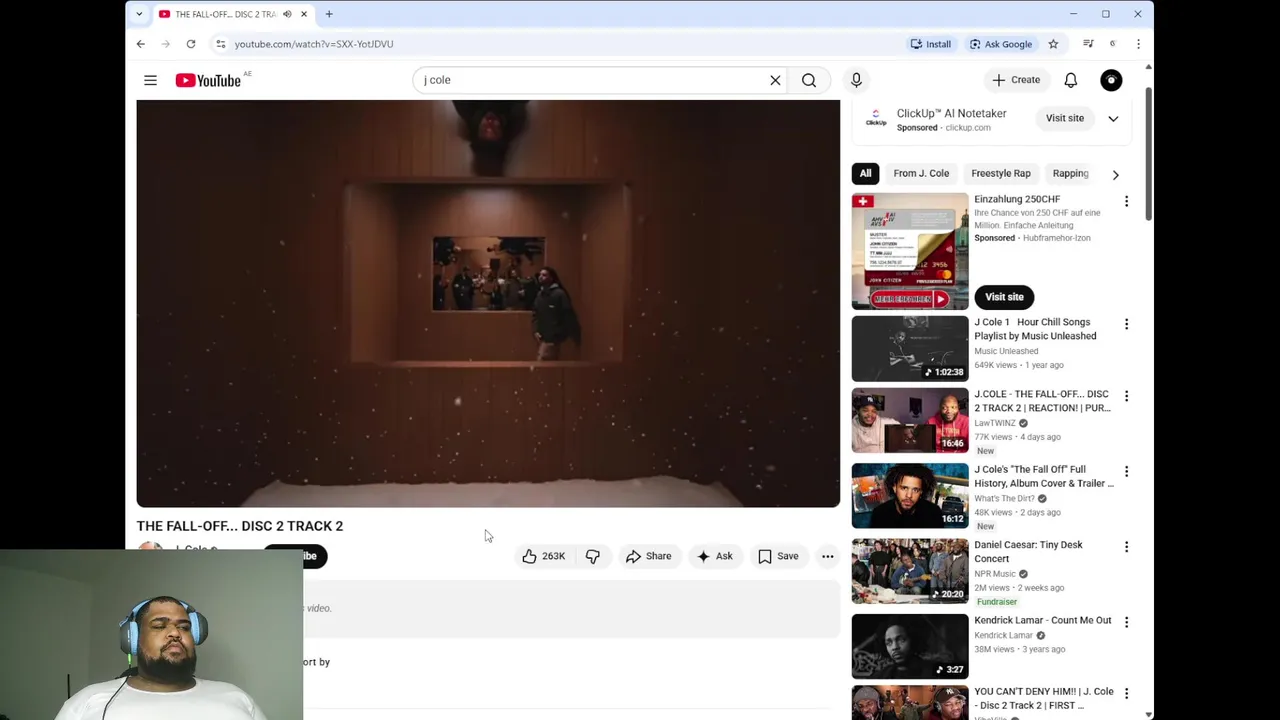Open the Music Unleashed channel name
This screenshot has height=720, width=1280.
(x=1006, y=351)
